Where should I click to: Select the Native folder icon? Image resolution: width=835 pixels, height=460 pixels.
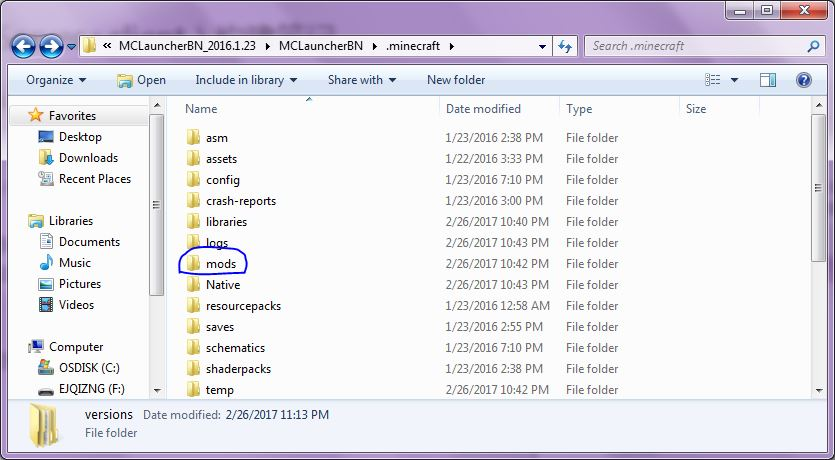[193, 284]
